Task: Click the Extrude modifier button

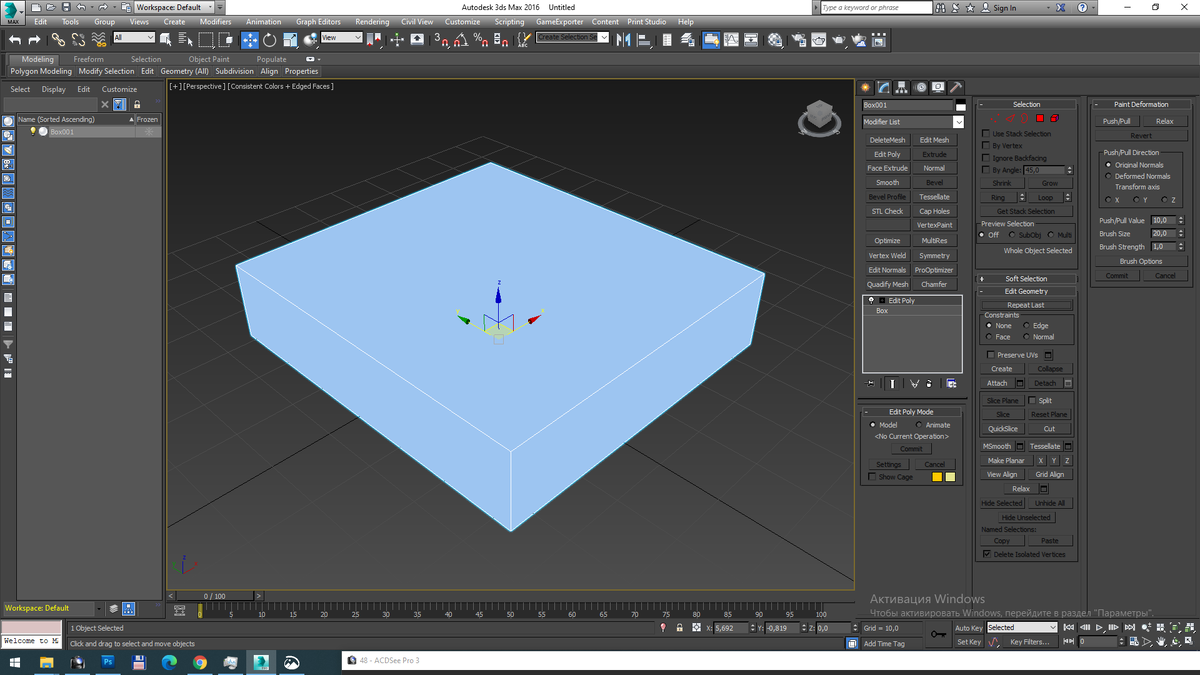Action: (x=934, y=155)
